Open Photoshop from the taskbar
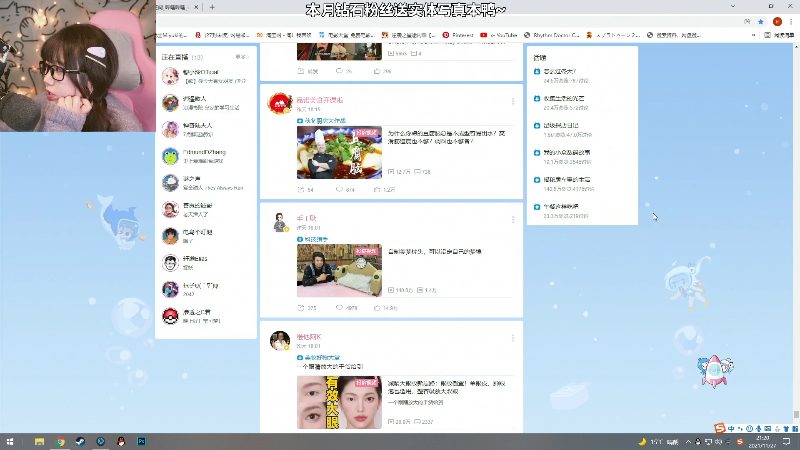 click(x=141, y=441)
